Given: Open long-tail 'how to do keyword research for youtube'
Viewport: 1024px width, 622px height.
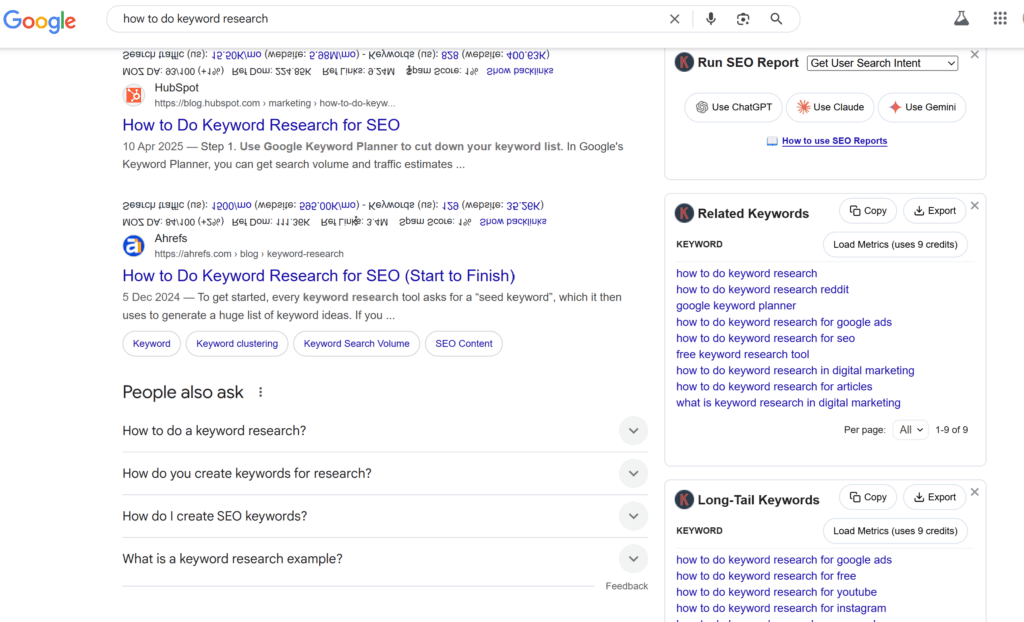Looking at the screenshot, I should coord(776,593).
